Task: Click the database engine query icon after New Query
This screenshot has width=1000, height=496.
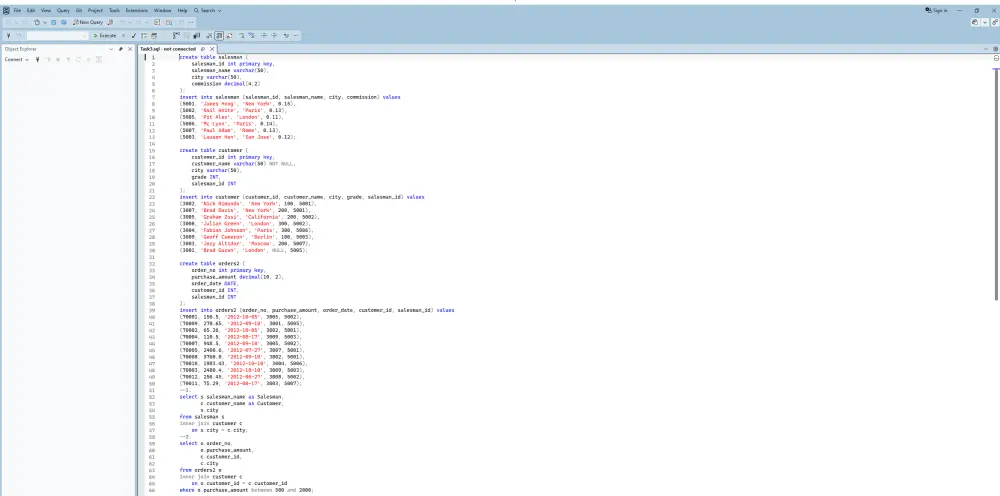Action: click(110, 22)
